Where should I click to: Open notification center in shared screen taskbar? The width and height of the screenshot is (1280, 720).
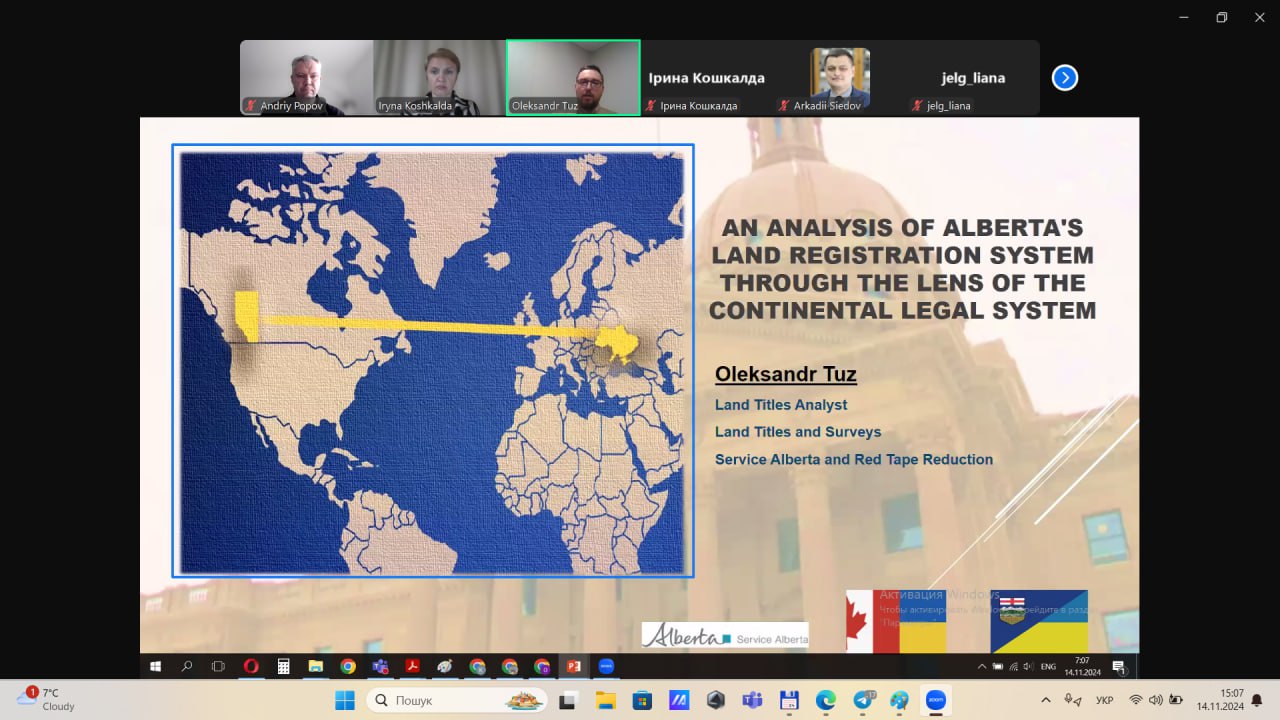(x=1119, y=666)
